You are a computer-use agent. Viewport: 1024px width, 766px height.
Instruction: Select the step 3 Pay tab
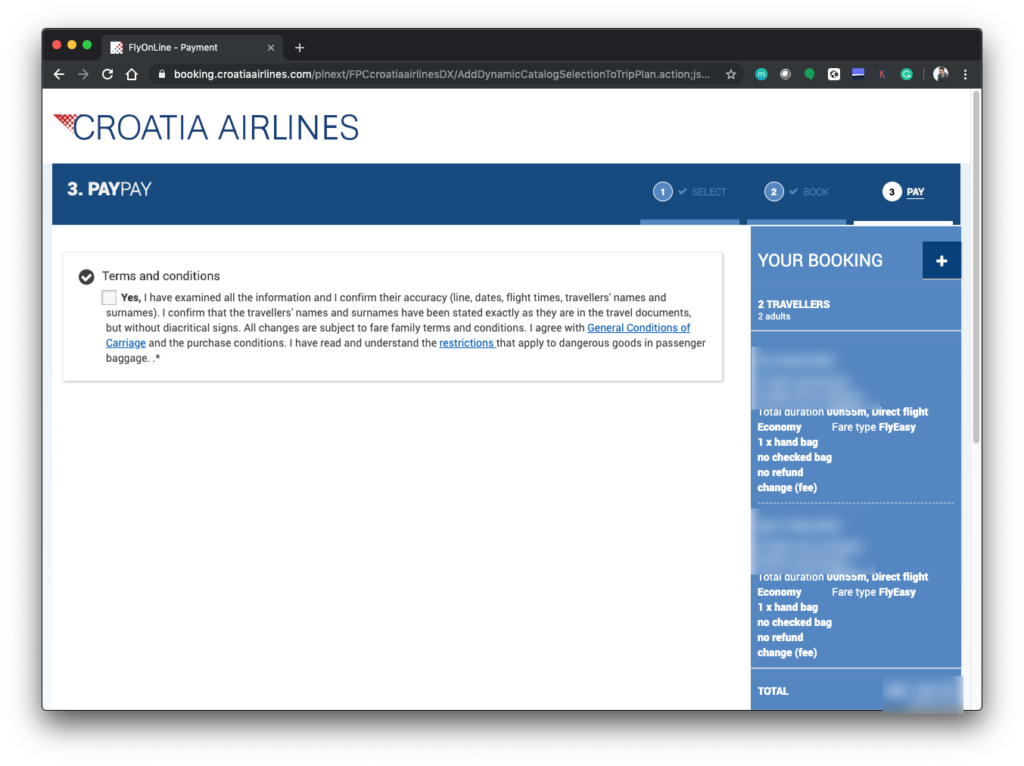pyautogui.click(x=903, y=192)
